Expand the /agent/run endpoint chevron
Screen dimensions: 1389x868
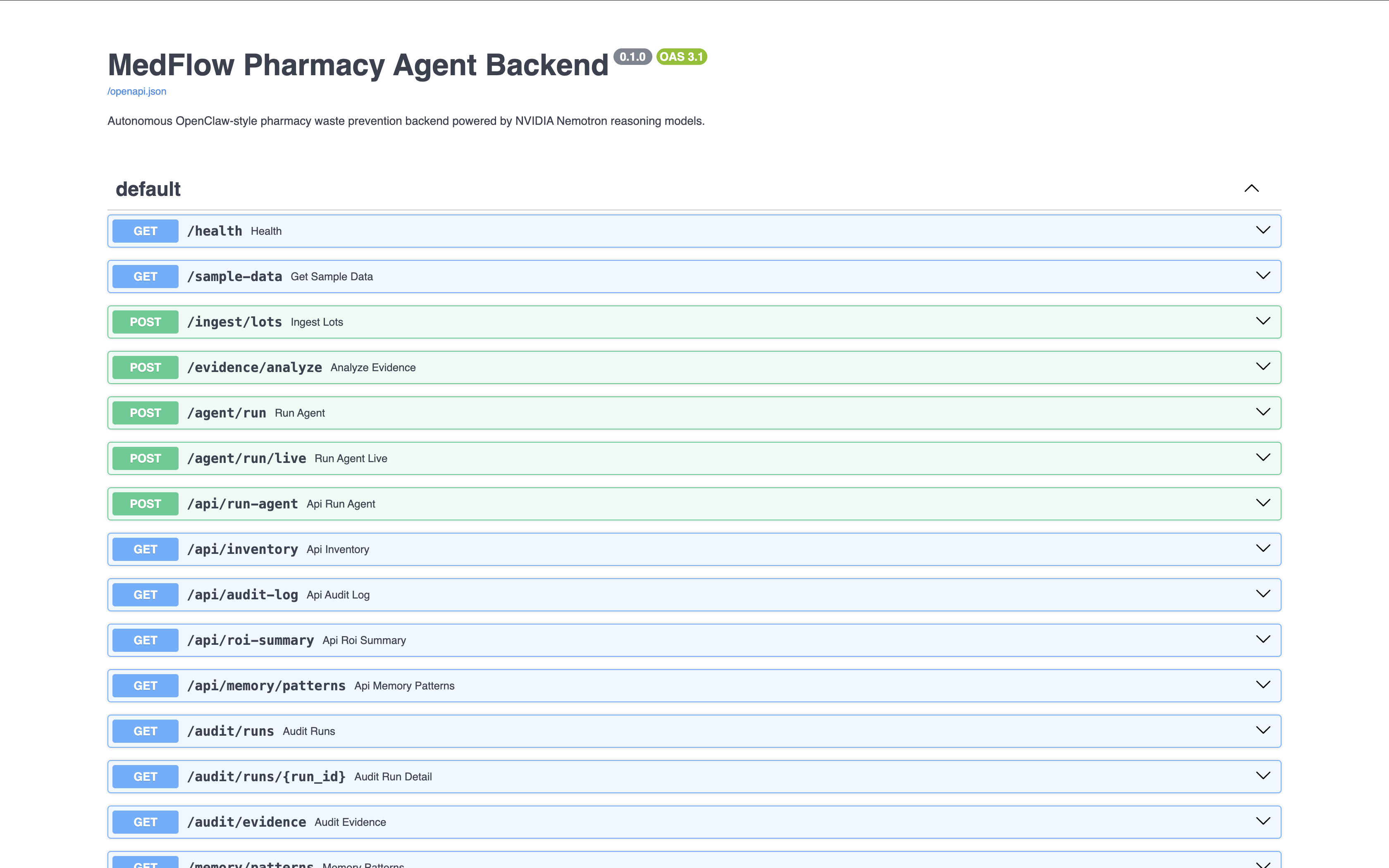[1263, 412]
